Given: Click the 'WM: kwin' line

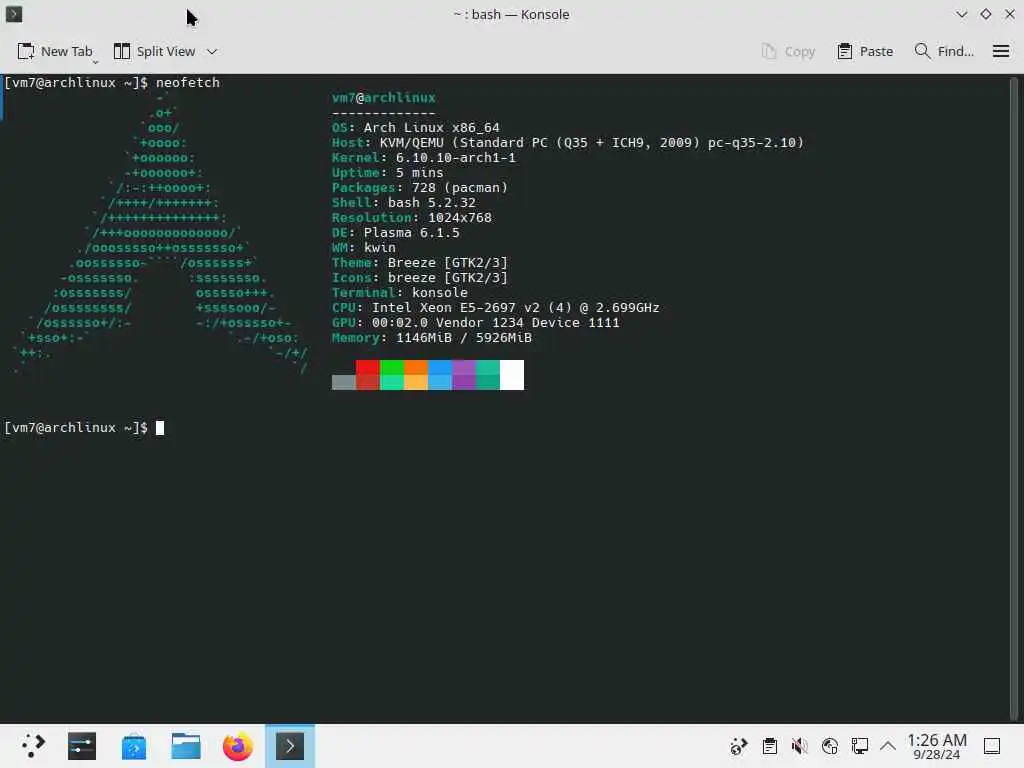Looking at the screenshot, I should [x=363, y=248].
